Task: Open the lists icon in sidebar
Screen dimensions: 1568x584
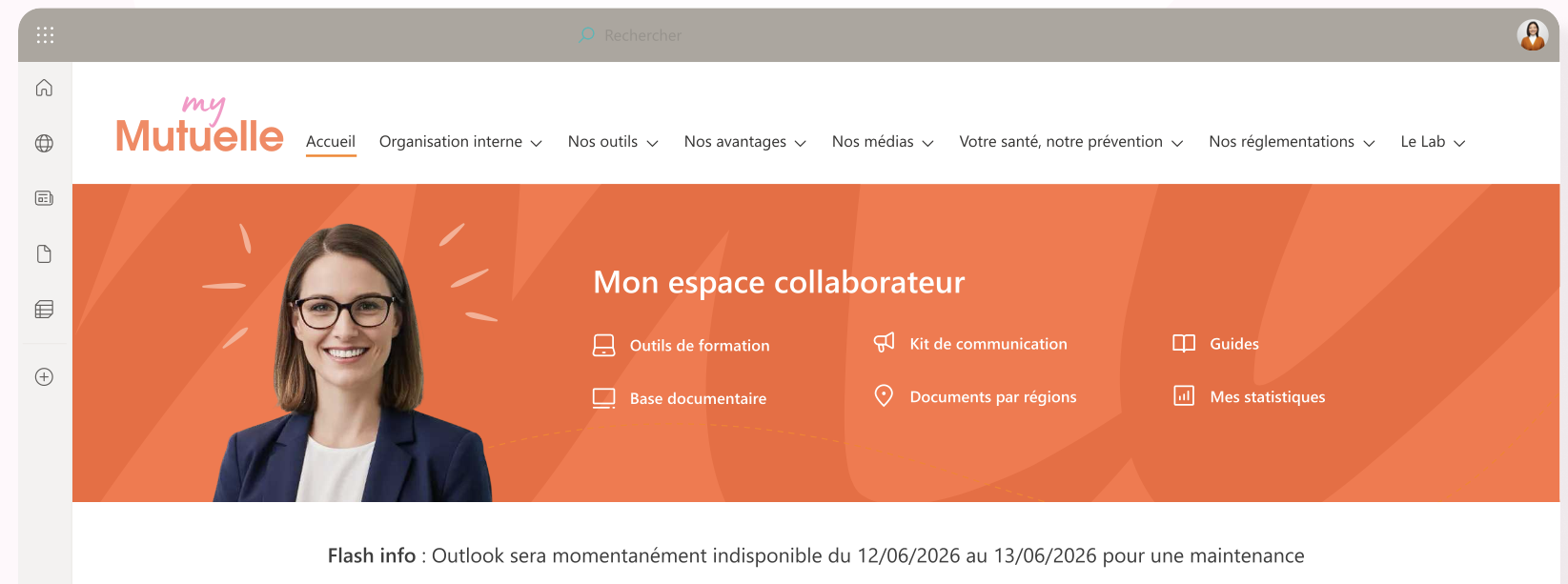Action: (44, 309)
